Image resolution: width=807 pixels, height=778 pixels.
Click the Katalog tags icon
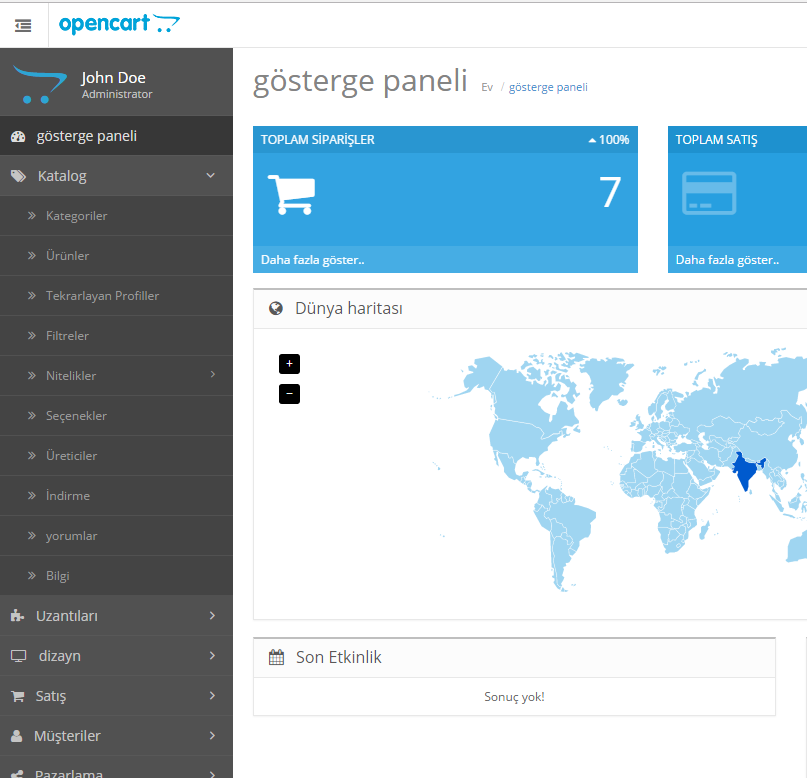pyautogui.click(x=19, y=176)
